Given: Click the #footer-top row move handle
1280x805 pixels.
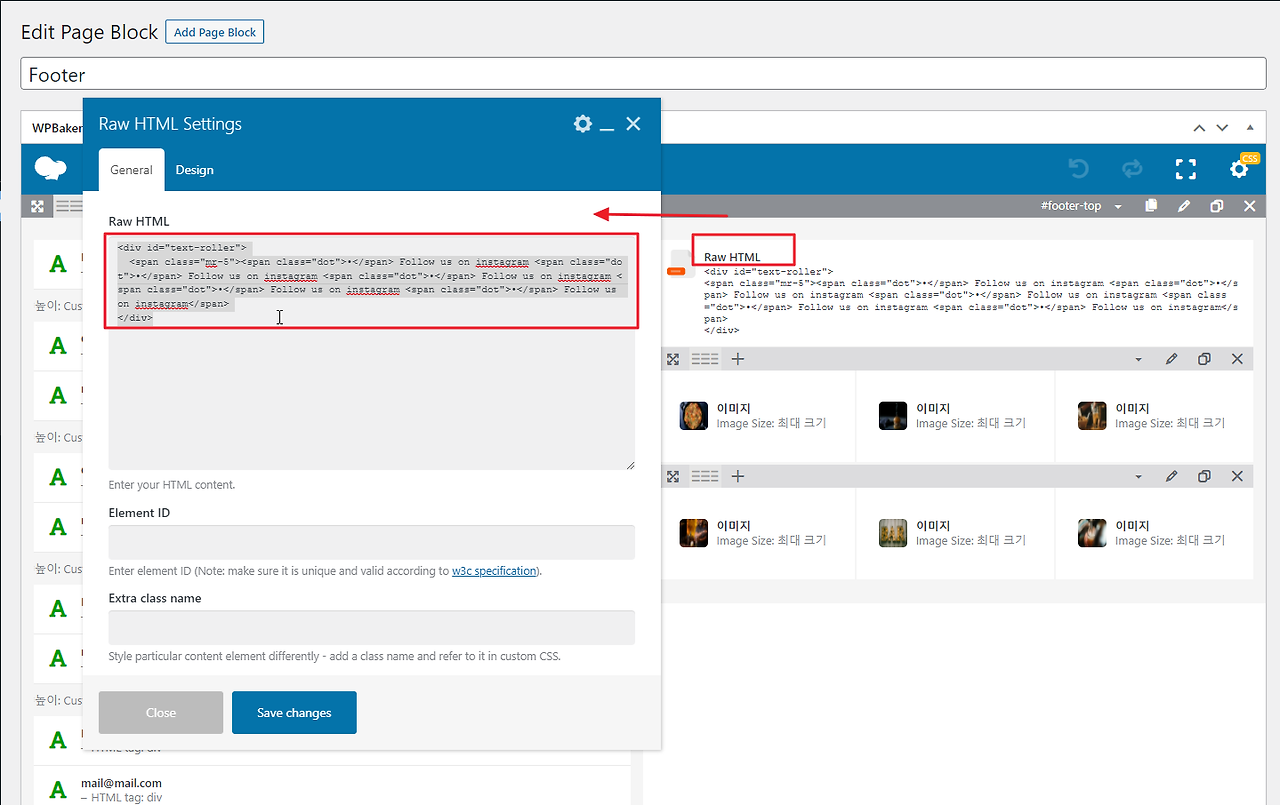Looking at the screenshot, I should (37, 206).
